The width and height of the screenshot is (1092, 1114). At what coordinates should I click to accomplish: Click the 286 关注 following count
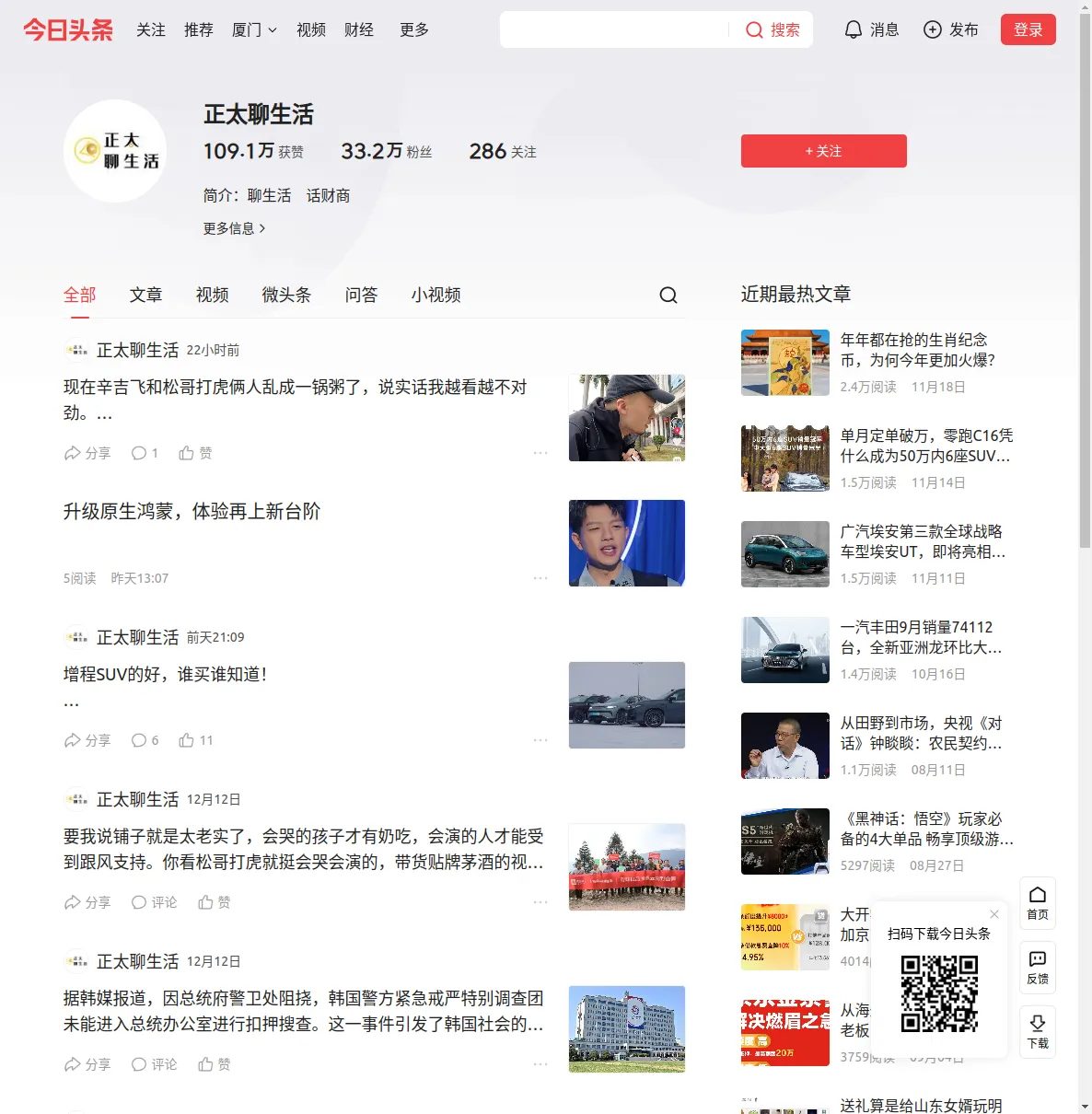tap(503, 151)
